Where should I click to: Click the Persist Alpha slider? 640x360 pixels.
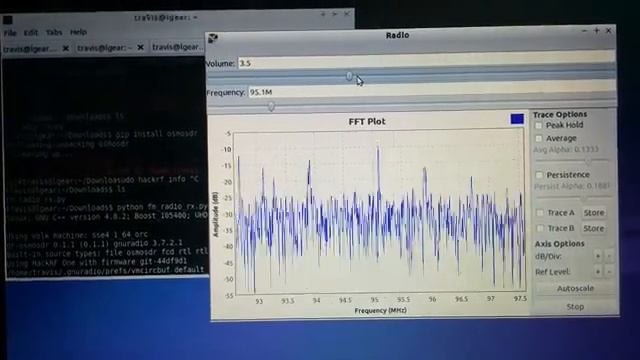573,198
